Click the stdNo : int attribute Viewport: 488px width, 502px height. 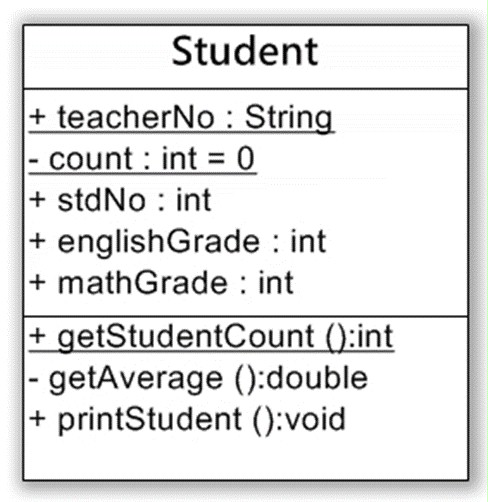[120, 200]
